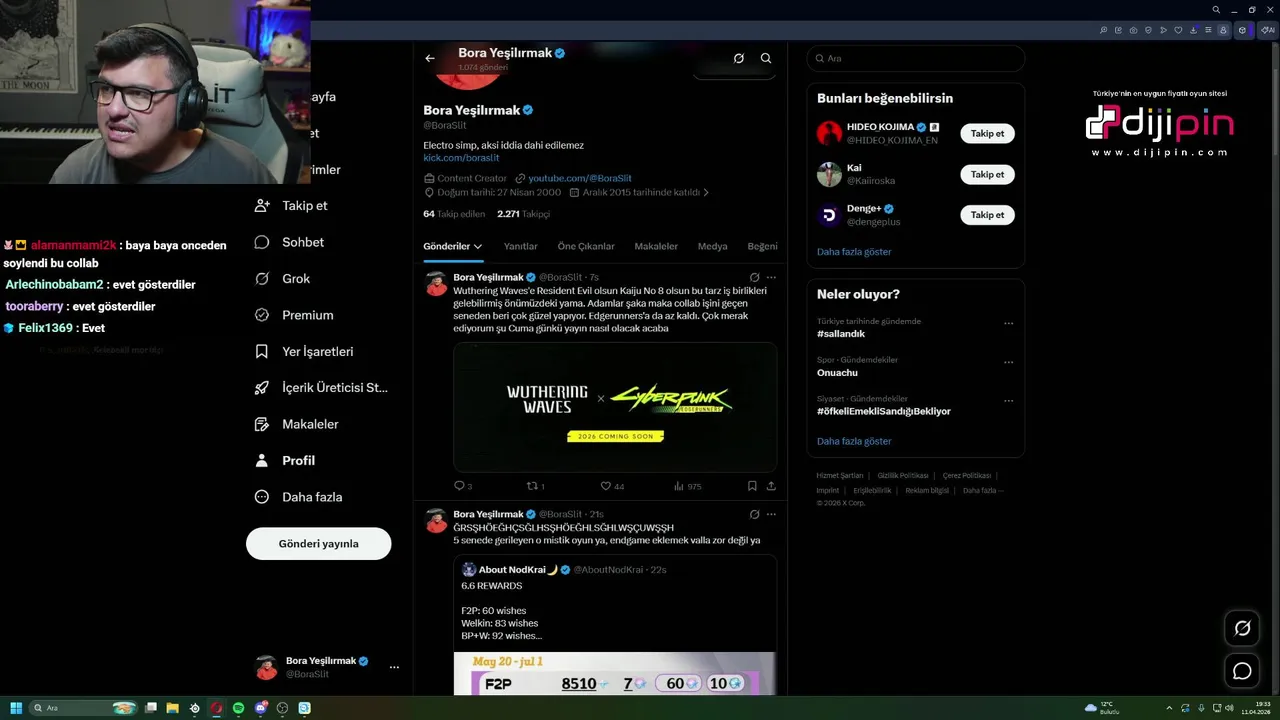Viewport: 1280px width, 720px height.
Task: Open #sallandık trend options dots
Action: coord(1008,323)
